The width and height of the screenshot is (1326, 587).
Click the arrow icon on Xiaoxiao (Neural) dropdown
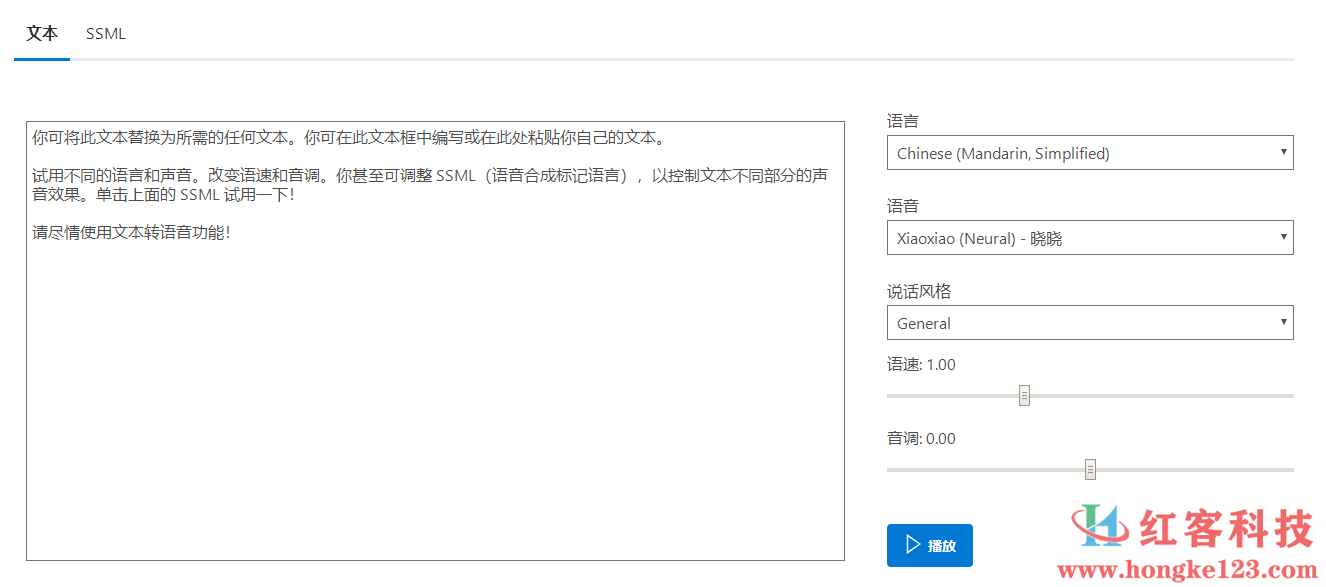click(x=1283, y=237)
